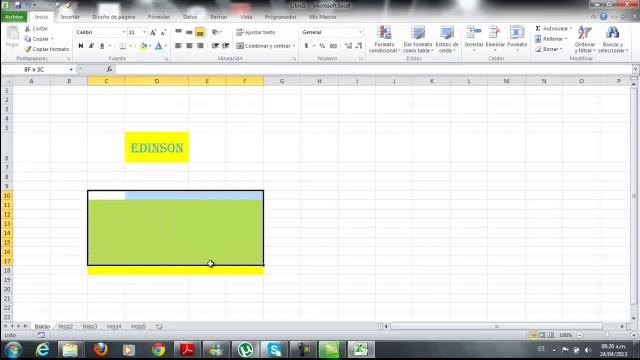
Task: Click the green Archivo tab
Action: coord(14,17)
